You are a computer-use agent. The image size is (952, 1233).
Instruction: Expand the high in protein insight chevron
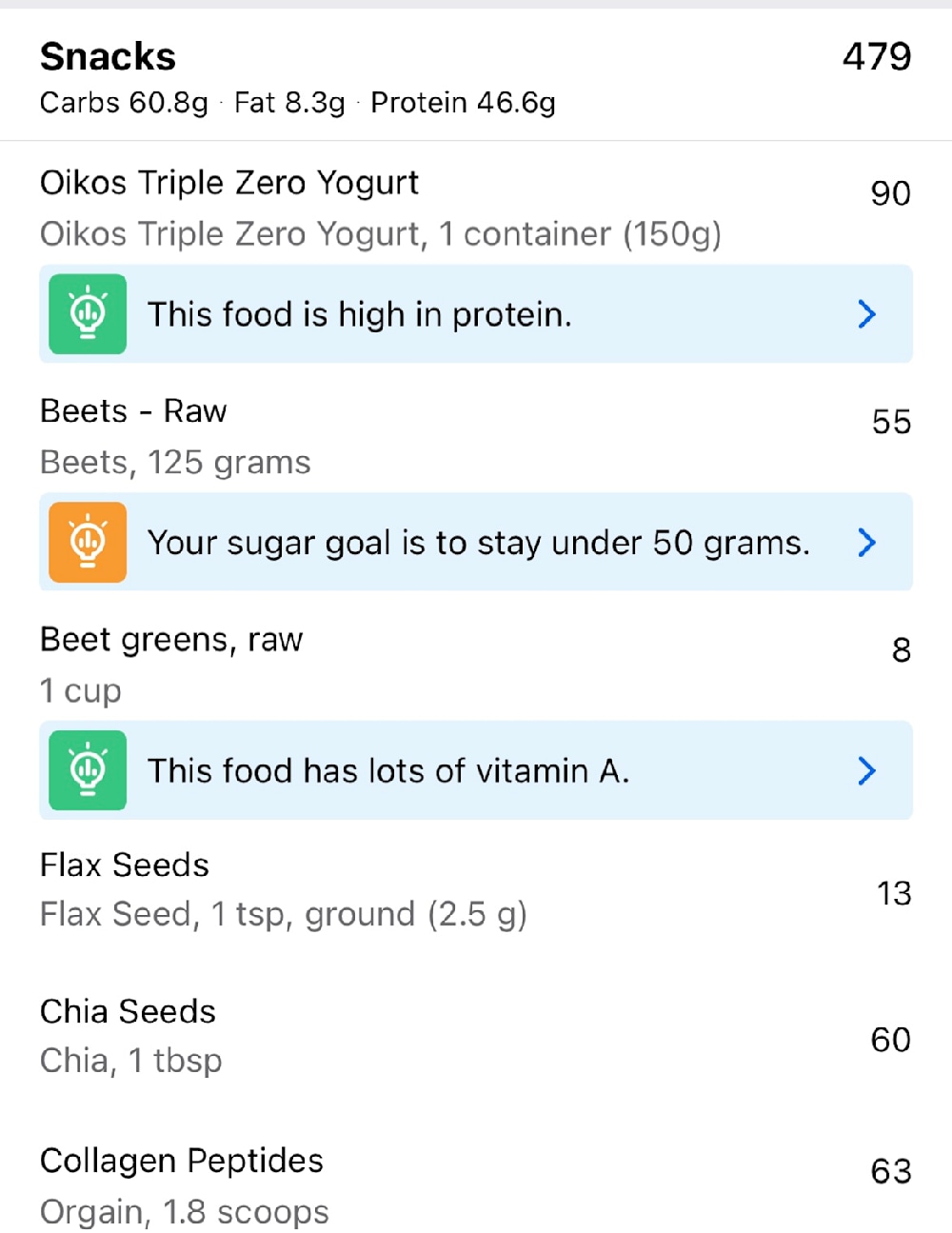866,314
